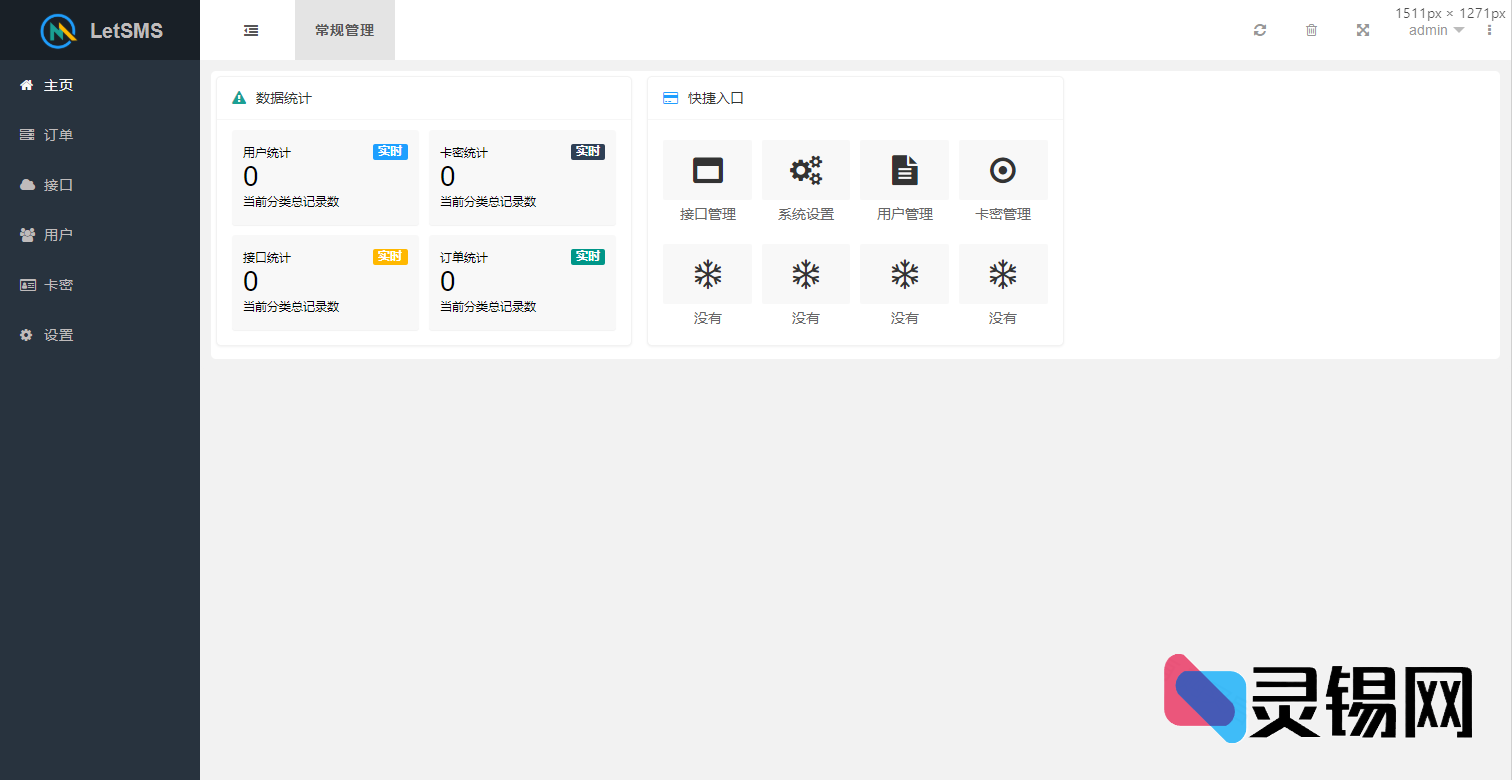Open the admin user dropdown
Image resolution: width=1512 pixels, height=780 pixels.
1435,31
